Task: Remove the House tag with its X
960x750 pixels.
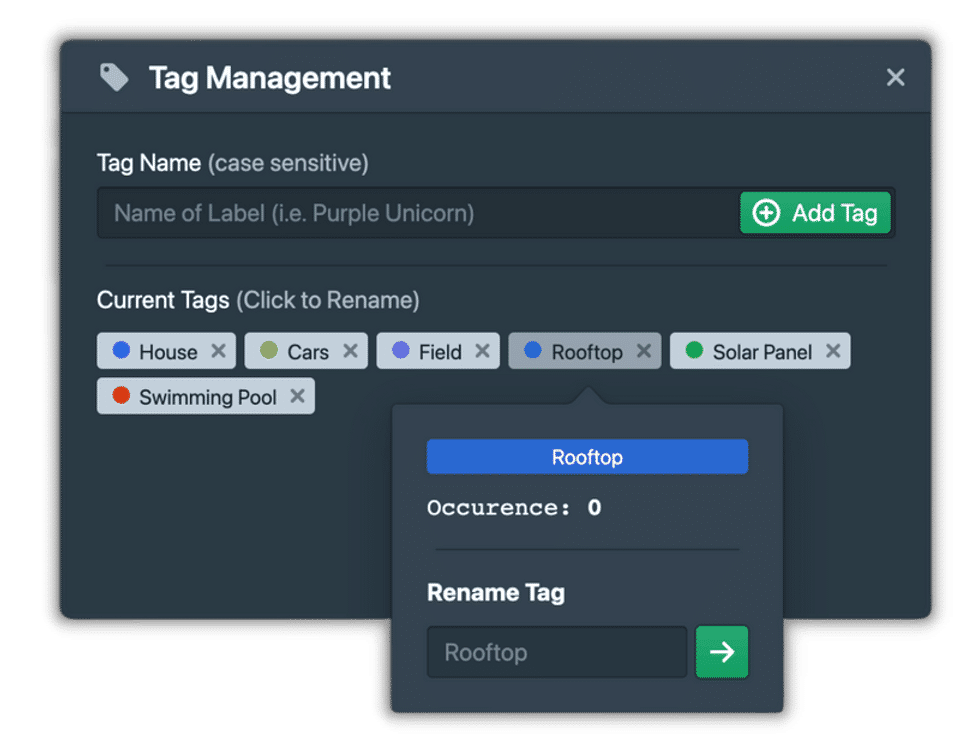Action: click(x=219, y=351)
